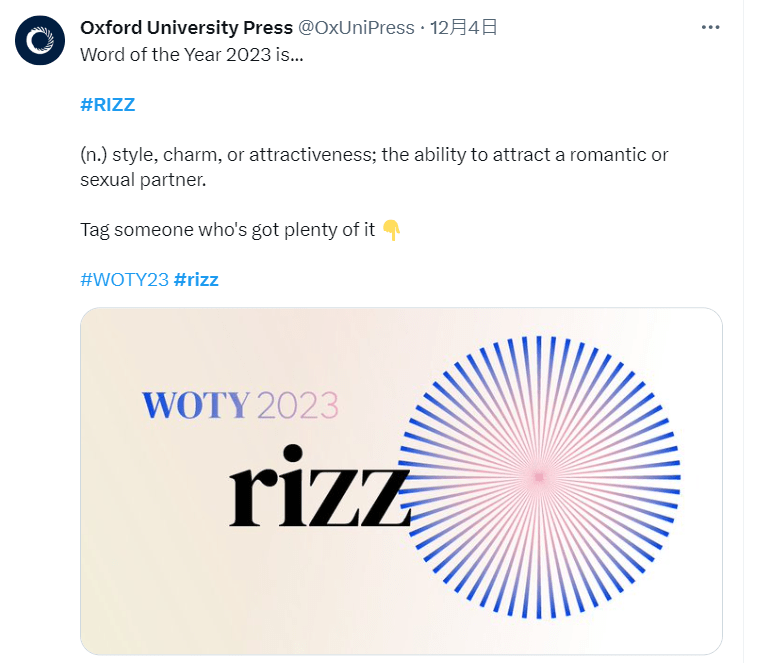Open the #WOTY23 hashtag
The height and width of the screenshot is (663, 758).
124,280
